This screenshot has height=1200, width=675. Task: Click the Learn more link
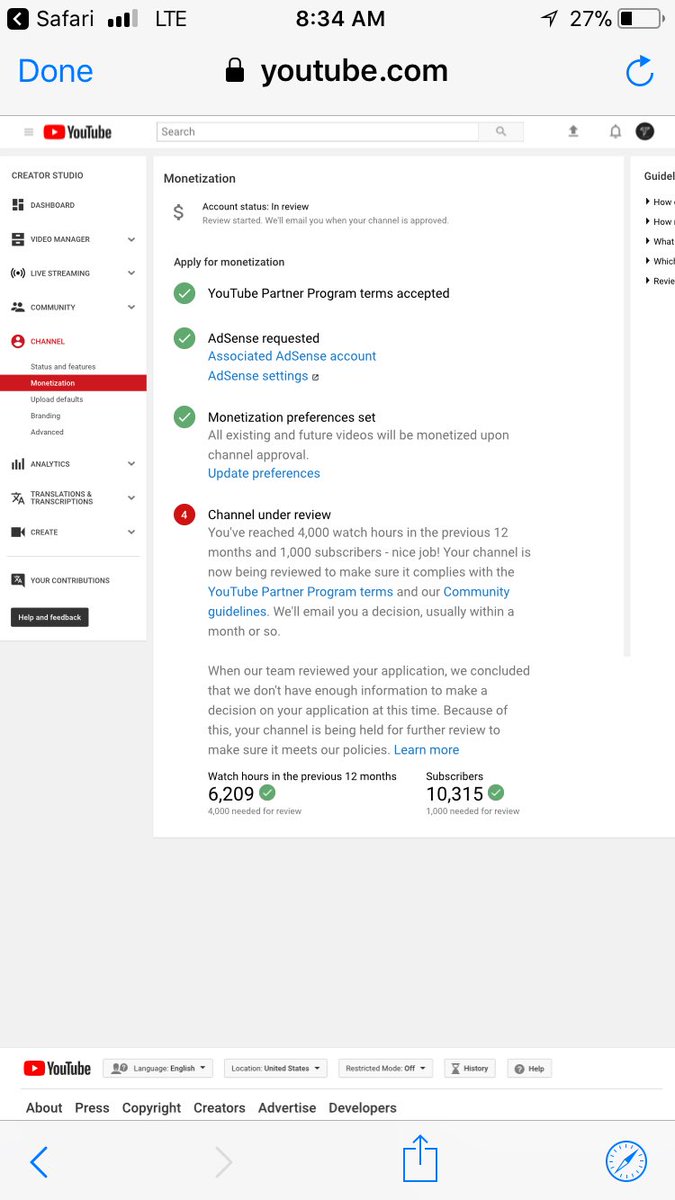click(x=426, y=750)
